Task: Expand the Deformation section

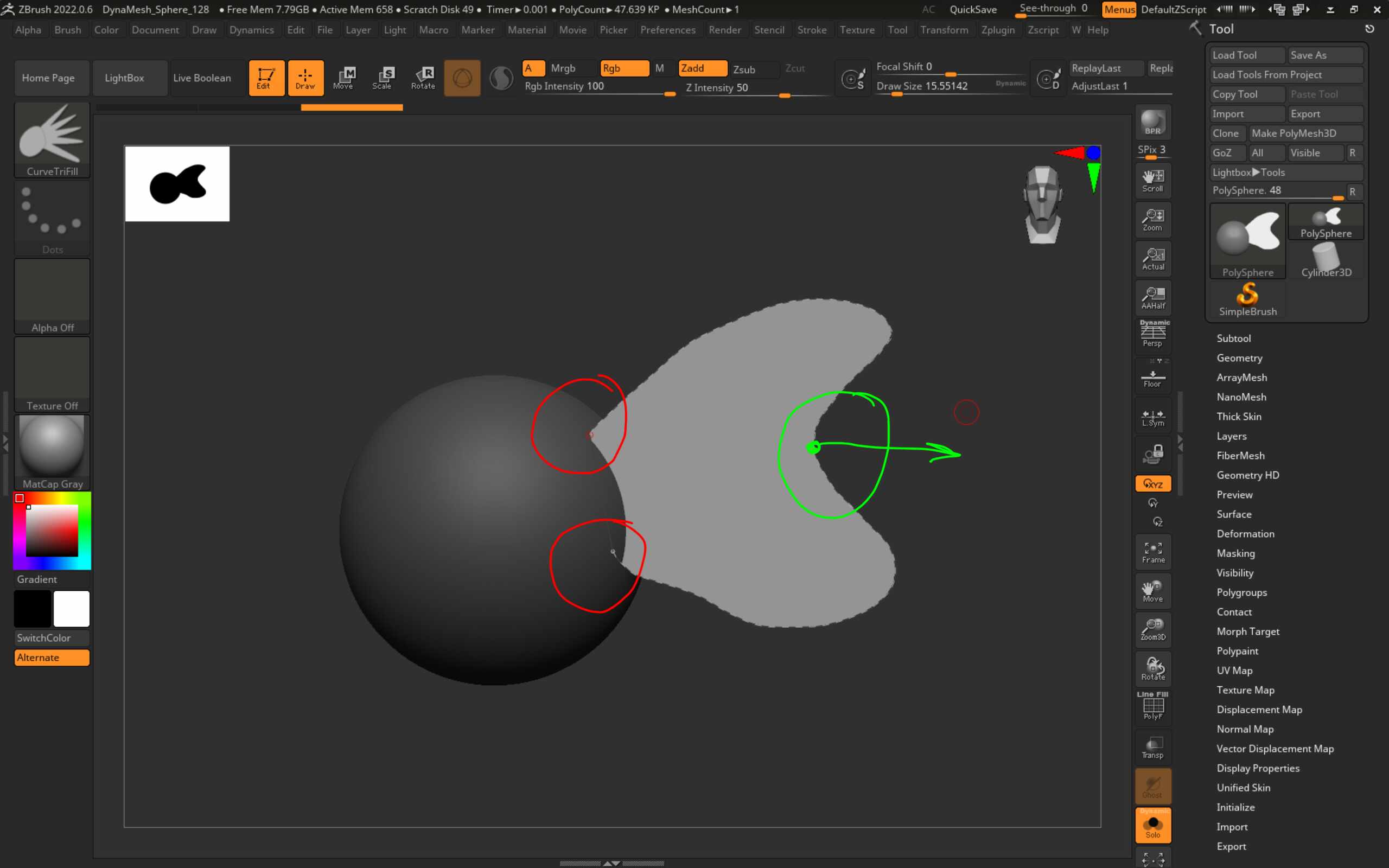Action: 1245,534
